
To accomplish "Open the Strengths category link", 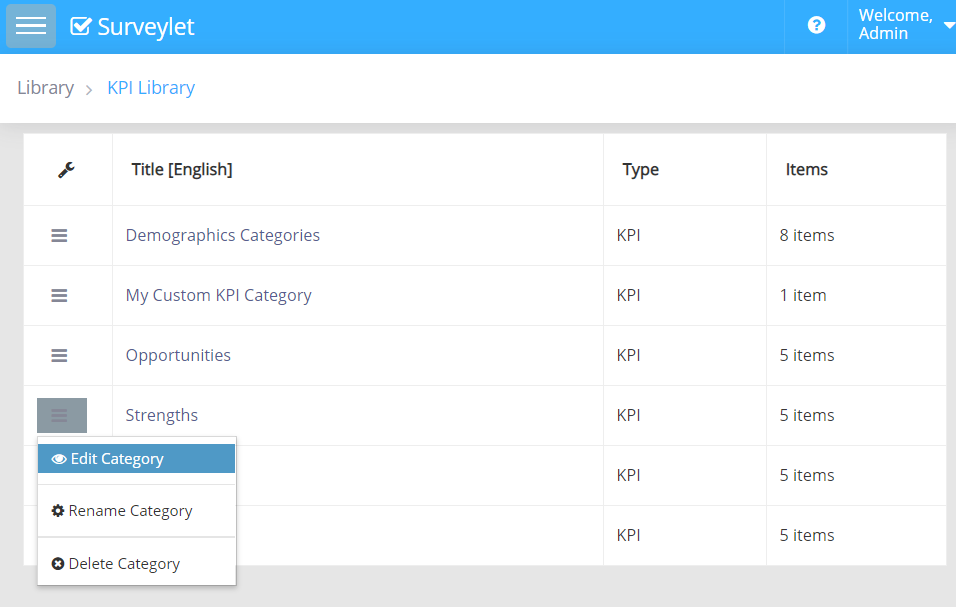I will coord(161,415).
